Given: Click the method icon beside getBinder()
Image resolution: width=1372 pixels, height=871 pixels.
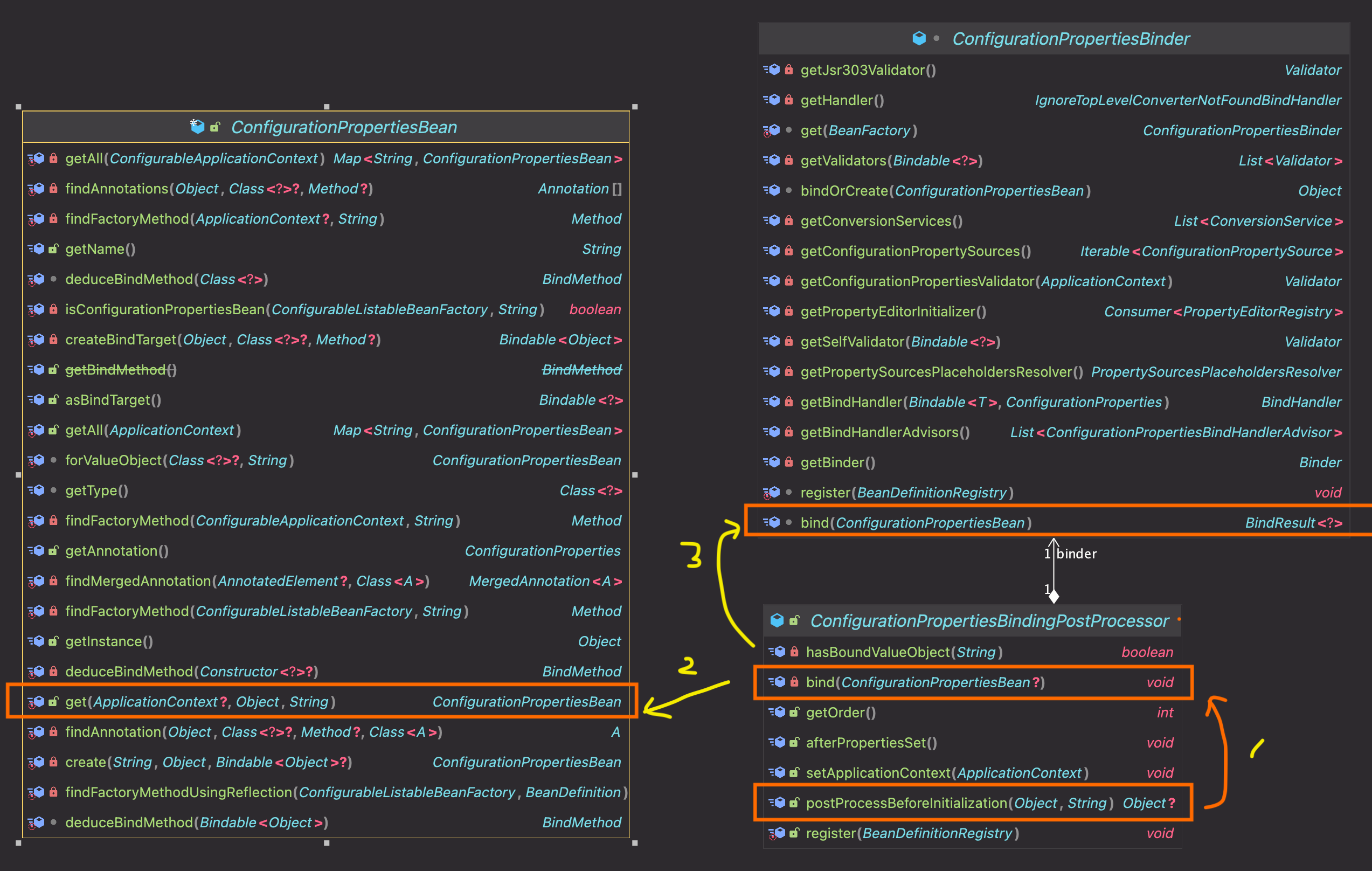Looking at the screenshot, I should click(x=772, y=462).
